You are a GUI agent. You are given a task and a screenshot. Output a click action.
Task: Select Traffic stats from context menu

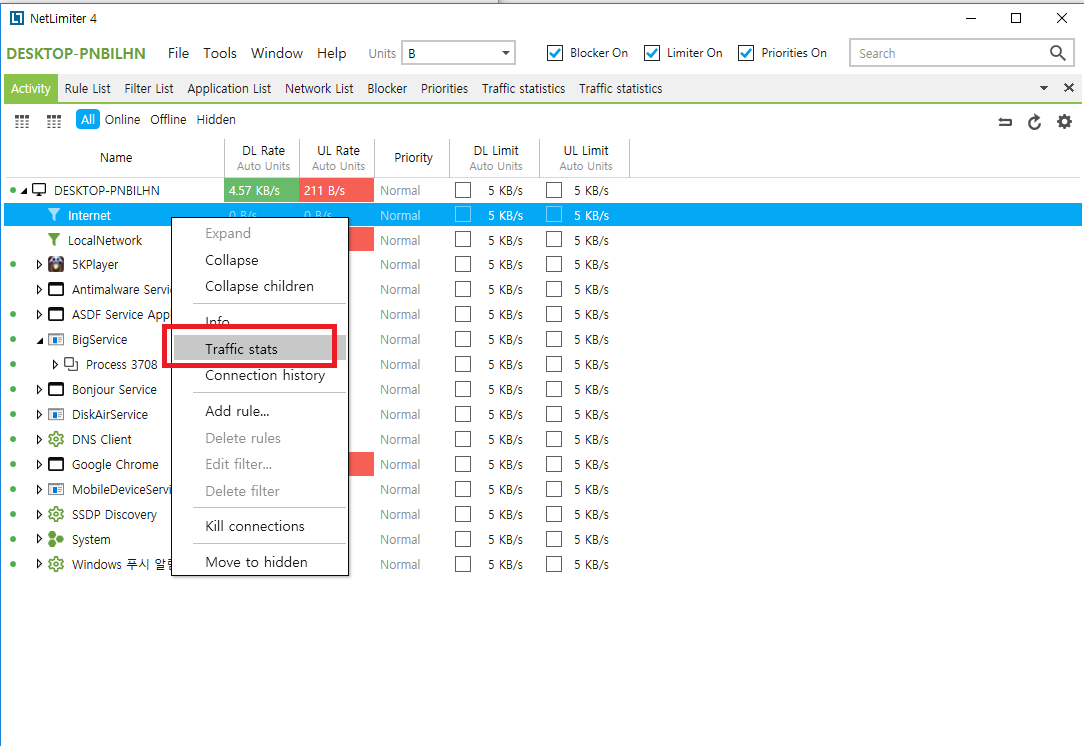tap(259, 348)
